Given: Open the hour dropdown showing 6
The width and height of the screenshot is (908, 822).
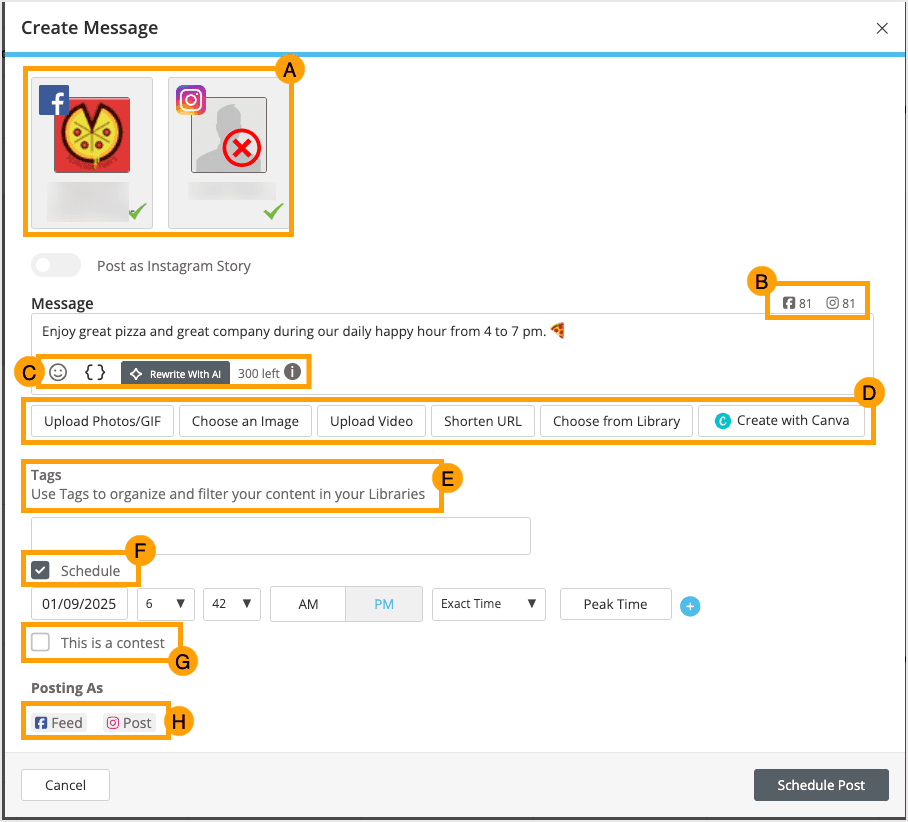Looking at the screenshot, I should click(x=165, y=604).
